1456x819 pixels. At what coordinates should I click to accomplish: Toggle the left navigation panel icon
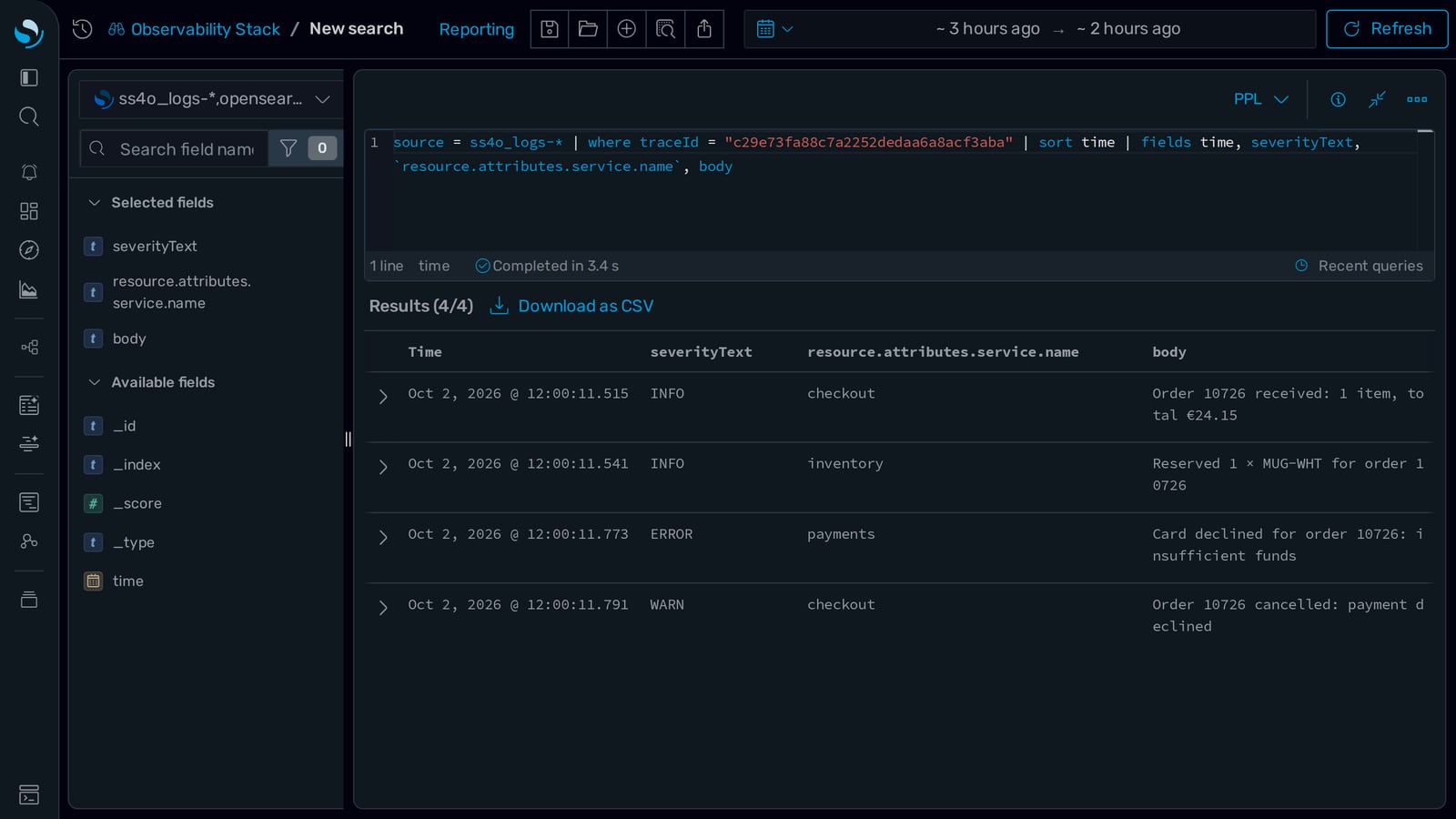29,77
